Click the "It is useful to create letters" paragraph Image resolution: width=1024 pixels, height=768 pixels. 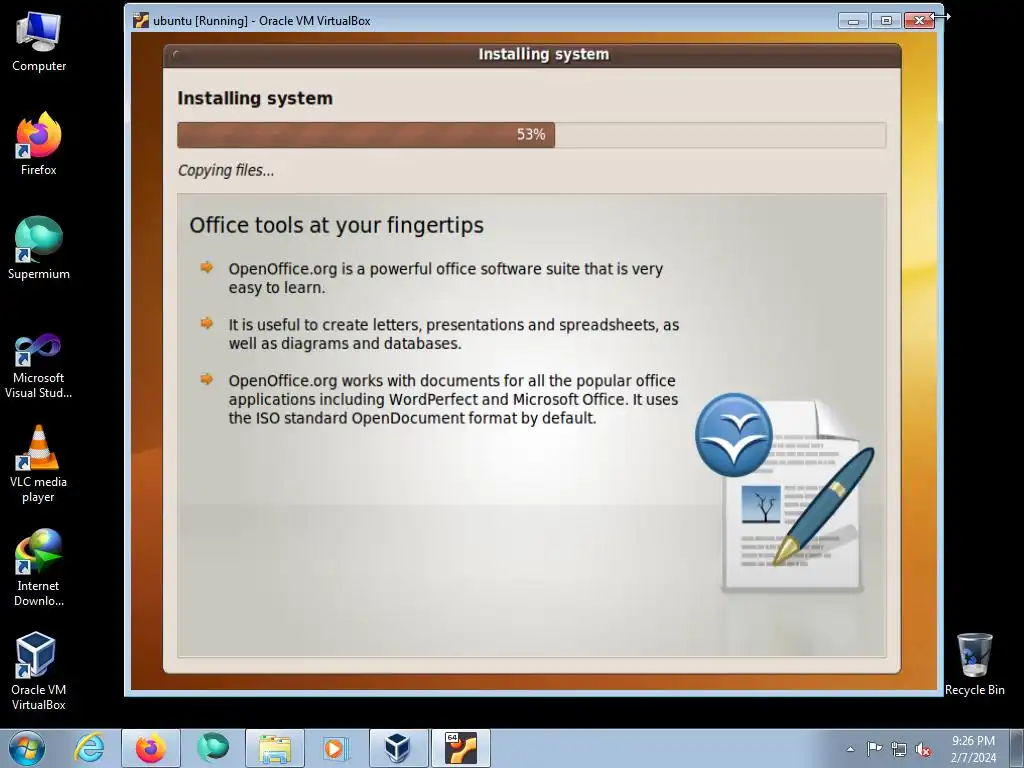coord(453,334)
